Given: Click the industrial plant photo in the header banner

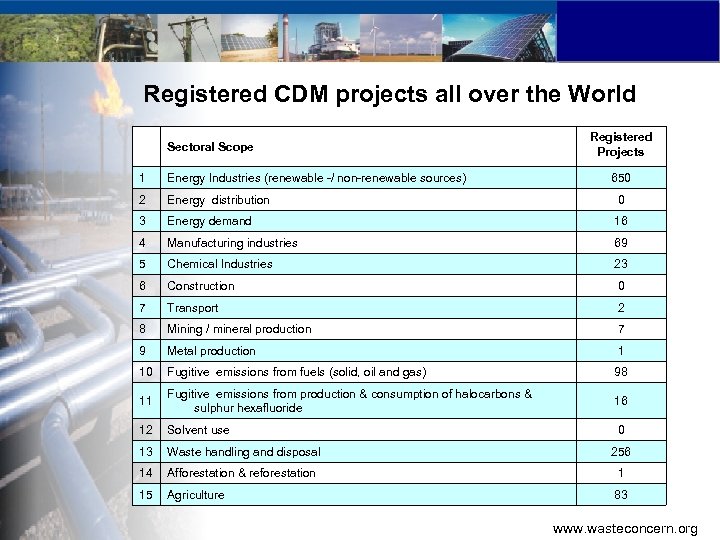Looking at the screenshot, I should 319,38.
